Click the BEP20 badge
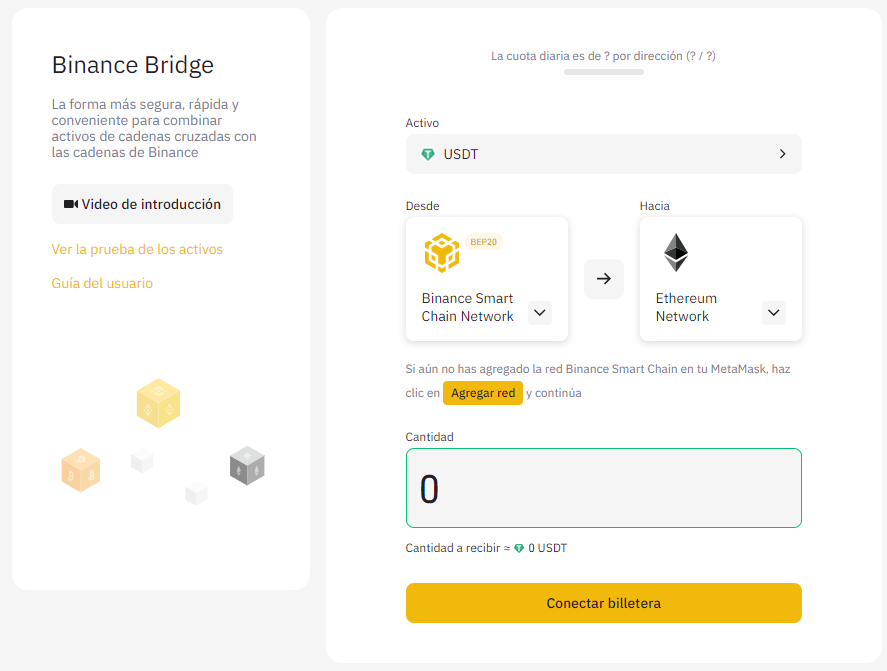Screen dimensions: 887x671 [484, 242]
